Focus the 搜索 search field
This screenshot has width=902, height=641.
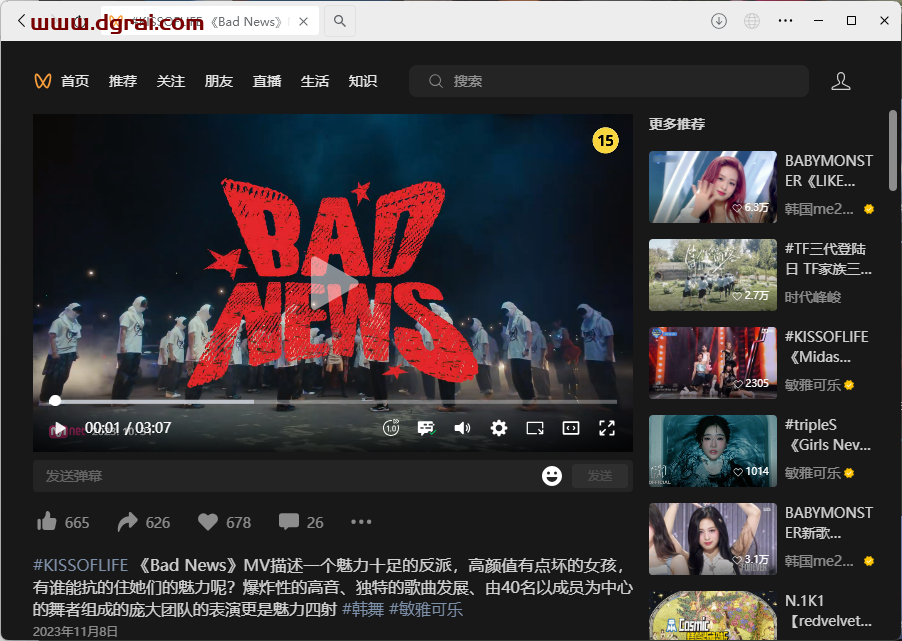pyautogui.click(x=609, y=81)
